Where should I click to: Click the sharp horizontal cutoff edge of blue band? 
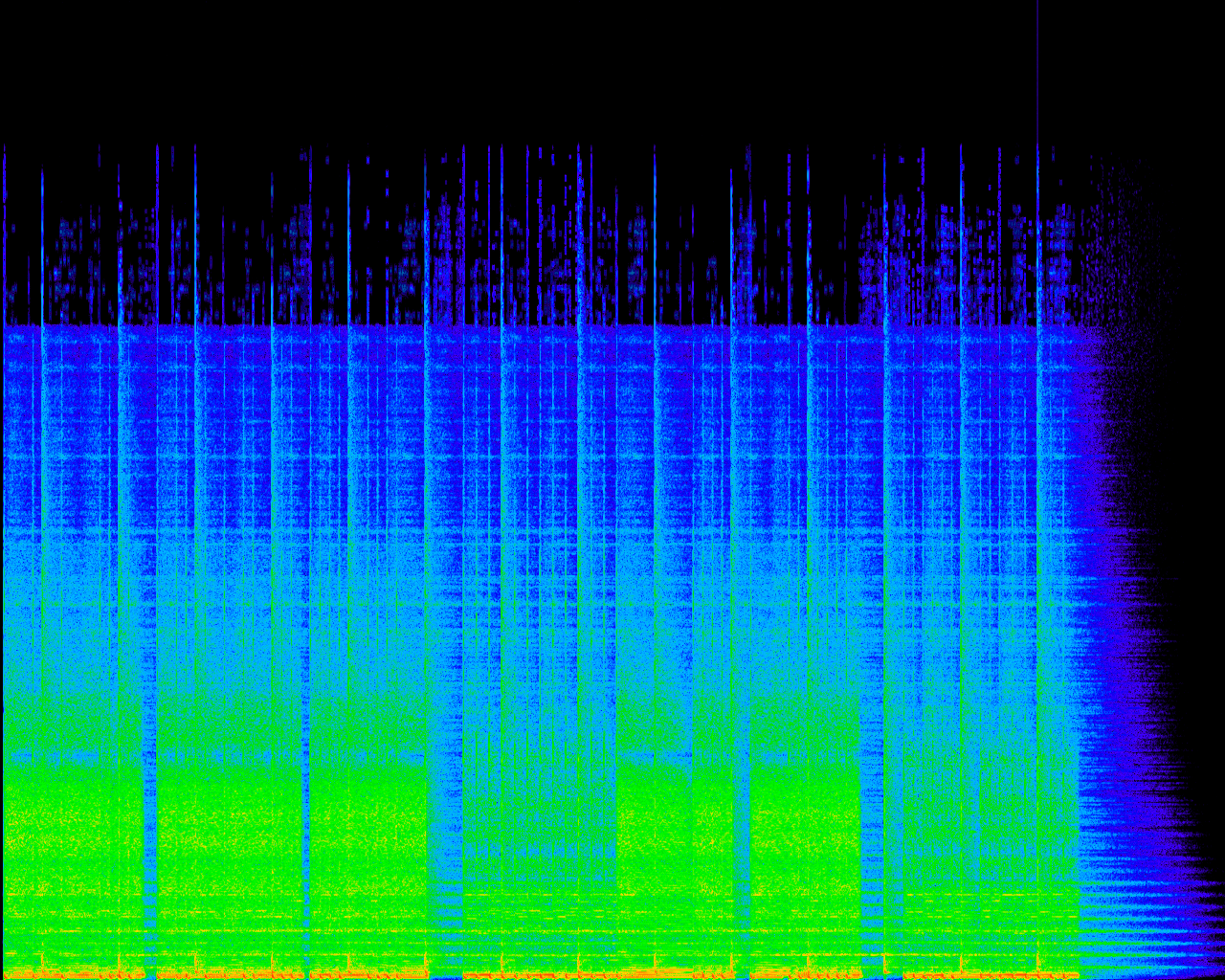574,326
